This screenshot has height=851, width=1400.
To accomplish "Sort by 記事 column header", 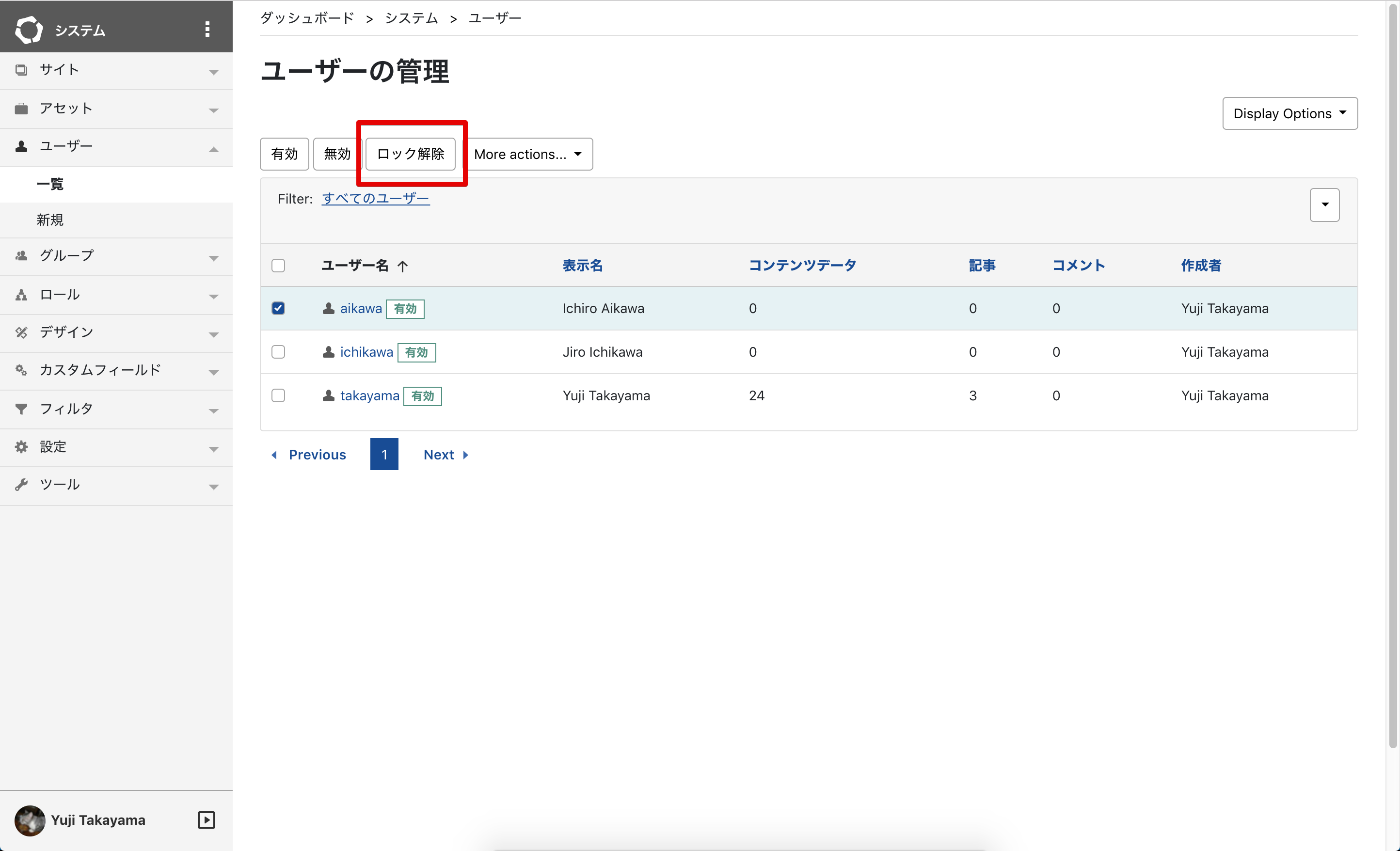I will tap(982, 265).
